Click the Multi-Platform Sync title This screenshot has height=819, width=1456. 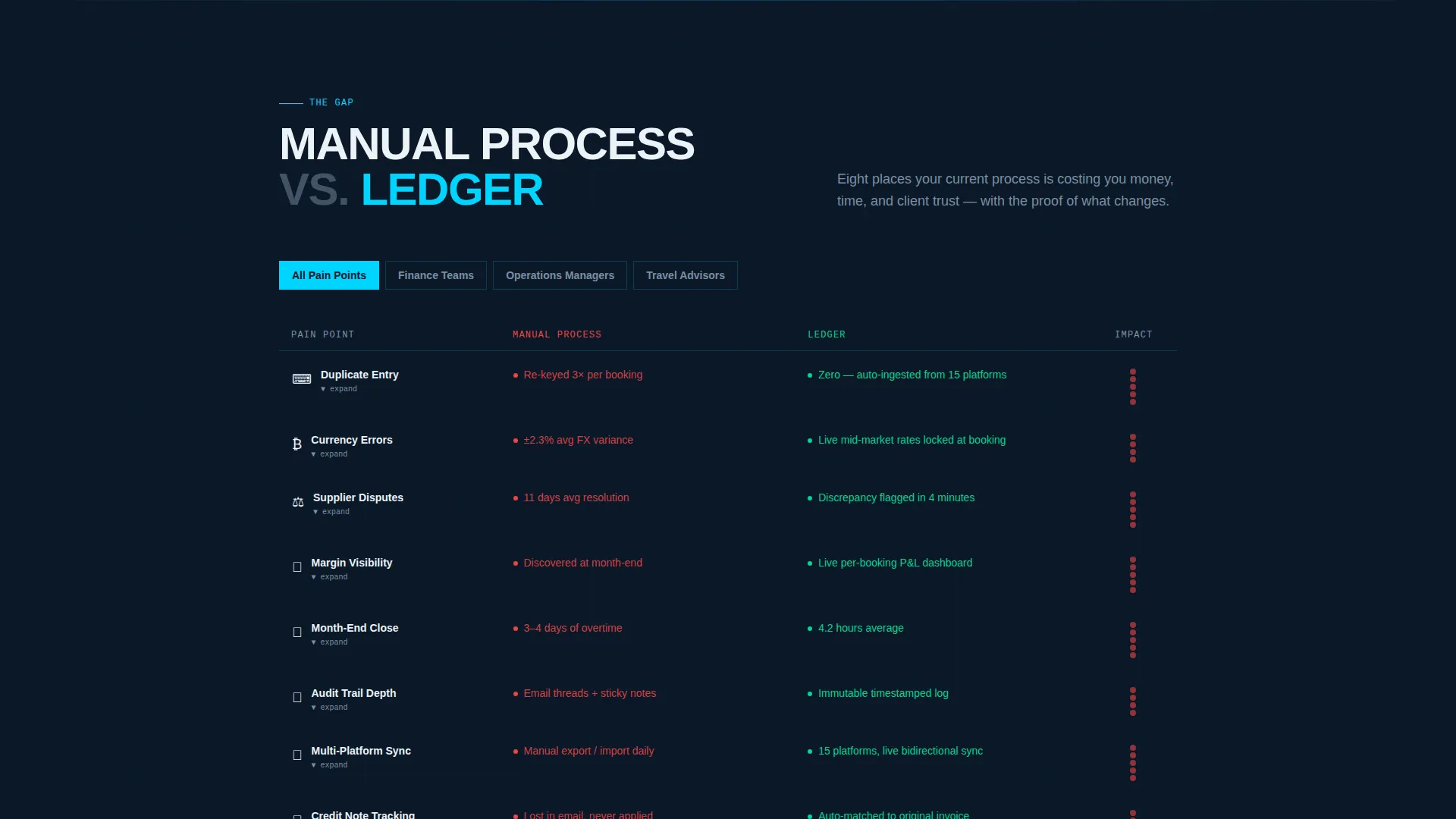(x=361, y=751)
